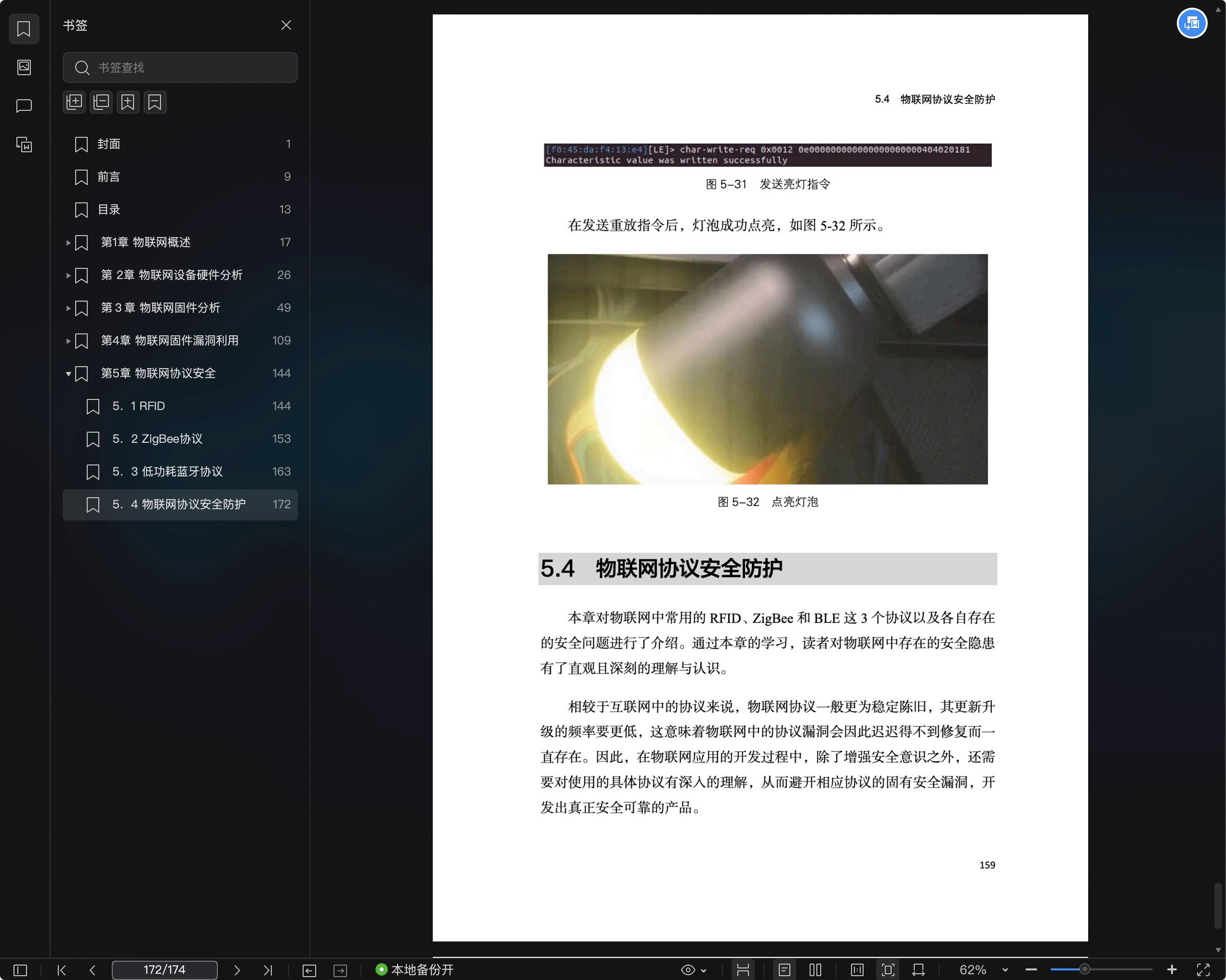
Task: Expand 第 2章 物联网设备硬件分析 arrow
Action: tap(68, 275)
